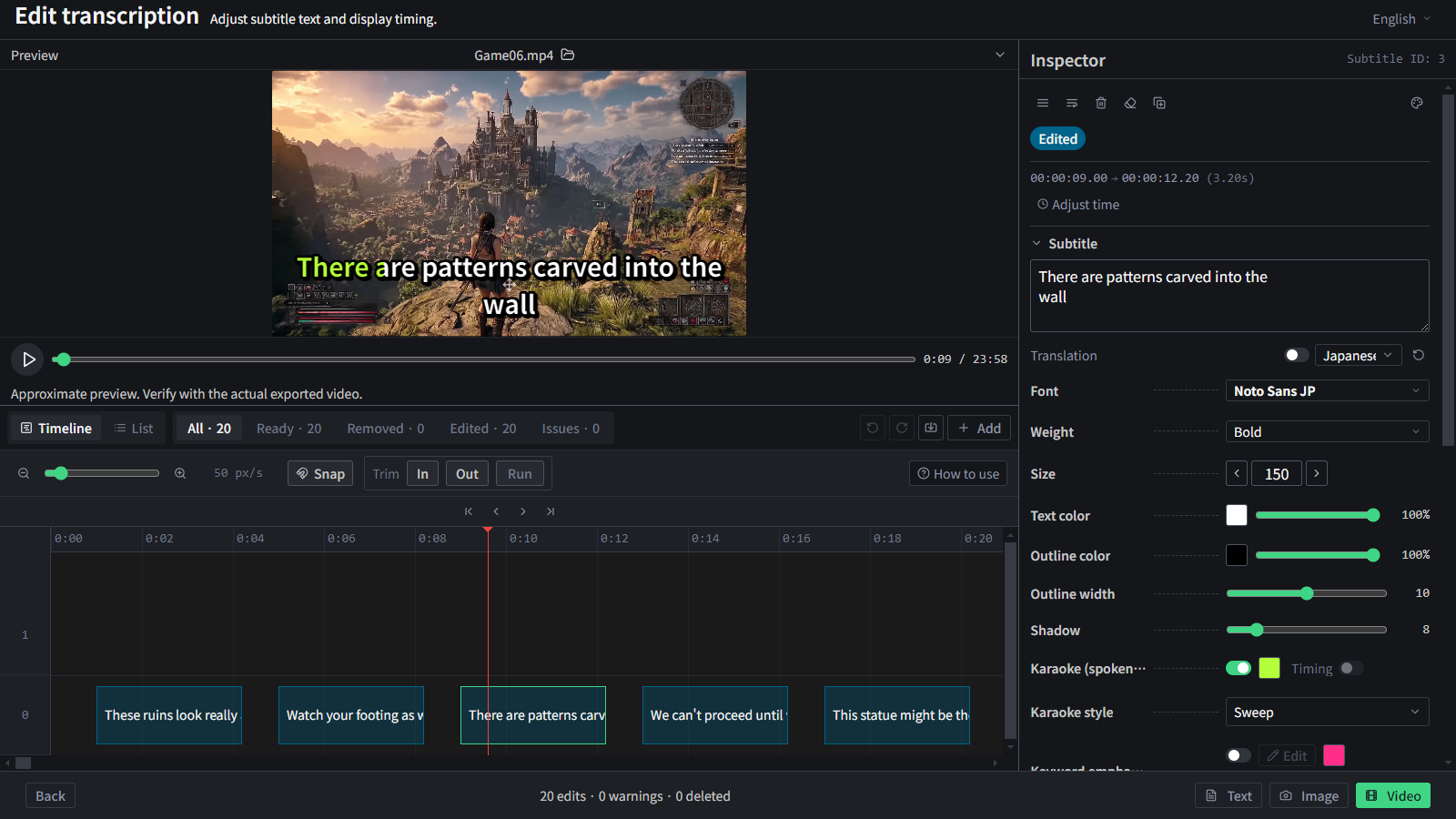The image size is (1456, 819).
Task: Click into the subtitle text area
Action: pos(1229,296)
